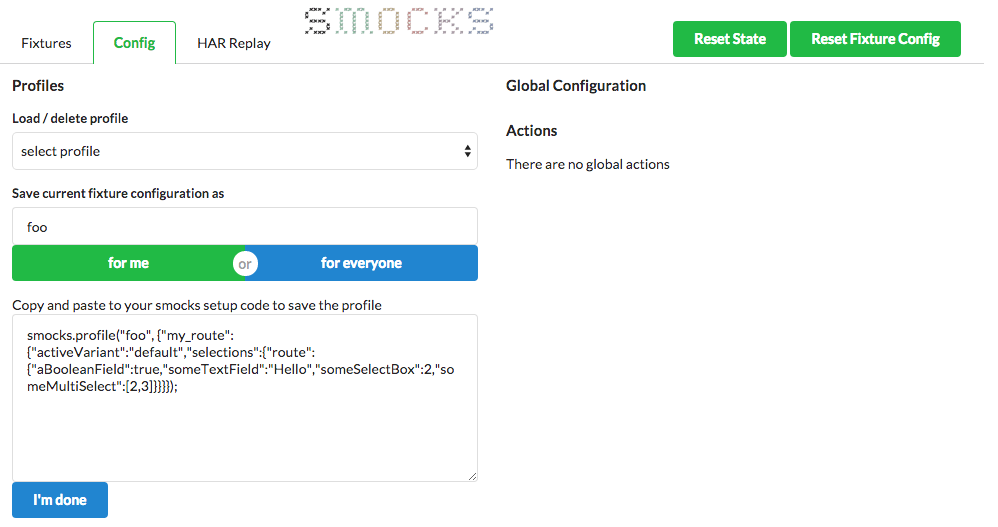Focus the profile name field containing "foo"
Image resolution: width=998 pixels, height=527 pixels.
coord(244,227)
